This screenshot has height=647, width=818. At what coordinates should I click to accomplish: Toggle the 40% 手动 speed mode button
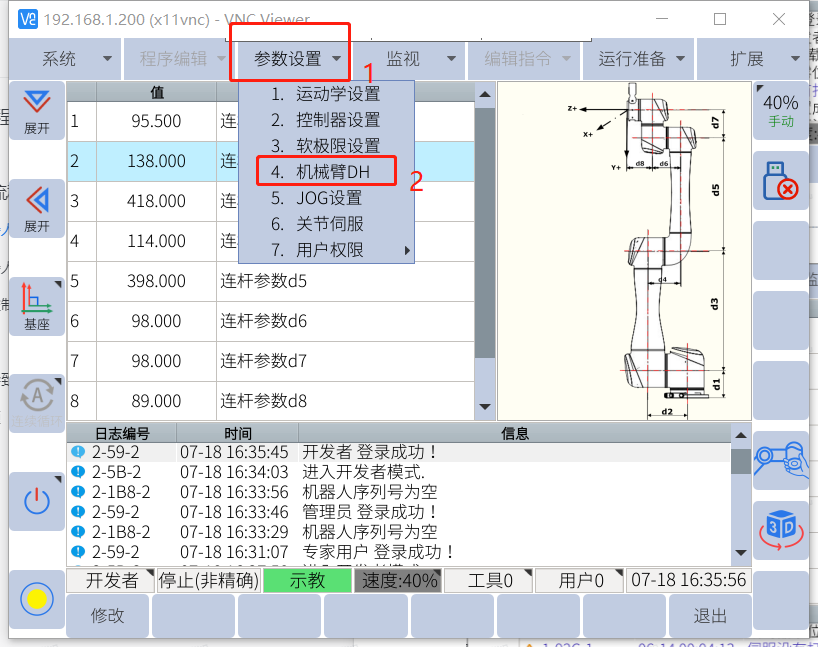tap(780, 109)
